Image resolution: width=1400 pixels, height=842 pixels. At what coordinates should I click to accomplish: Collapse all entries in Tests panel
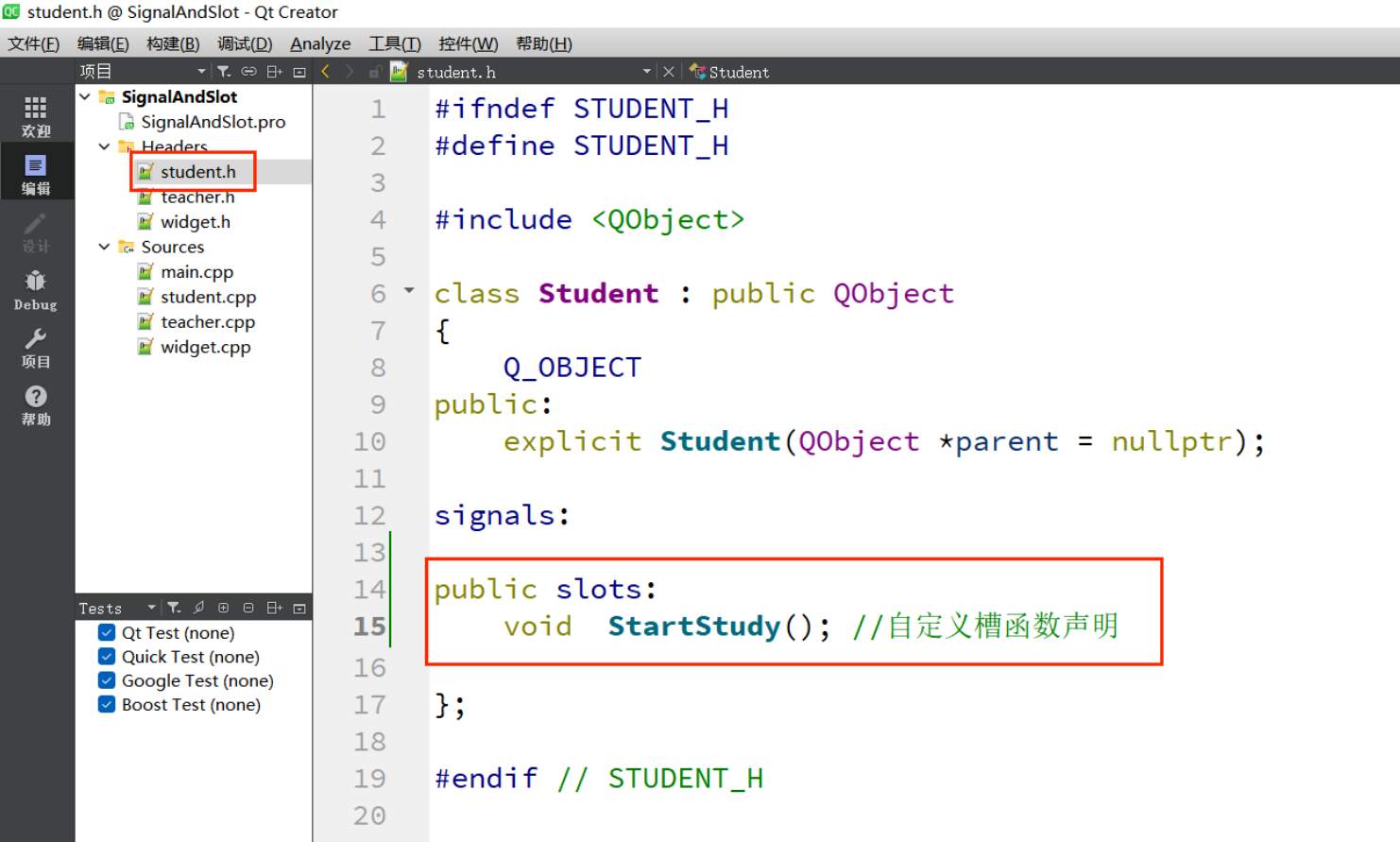248,608
